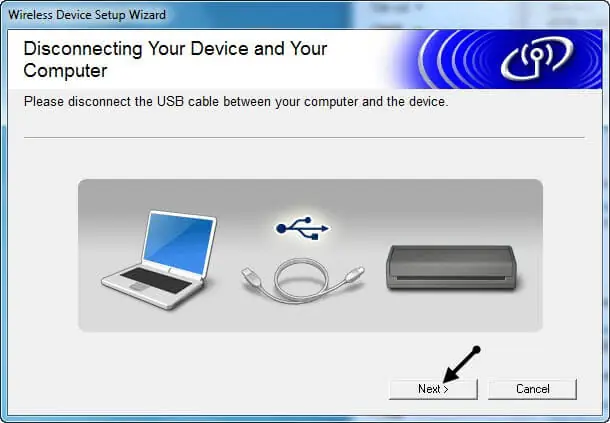This screenshot has height=423, width=610.
Task: Click the flat USB plug on cable's left end
Action: [x=250, y=276]
